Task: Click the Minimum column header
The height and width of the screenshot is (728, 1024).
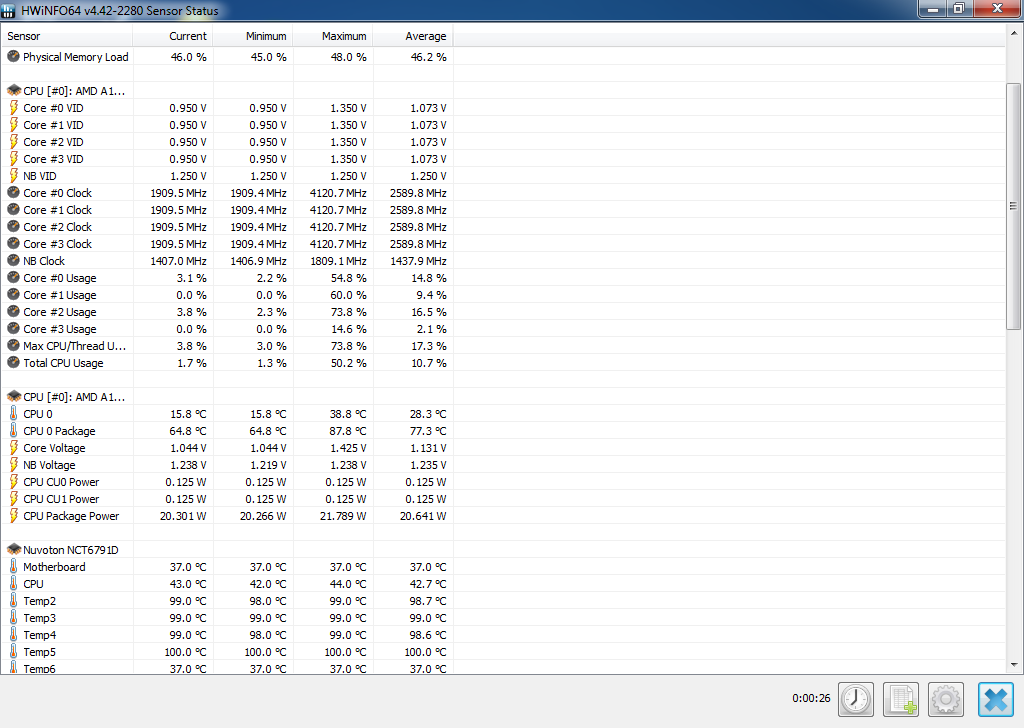Action: pos(253,37)
